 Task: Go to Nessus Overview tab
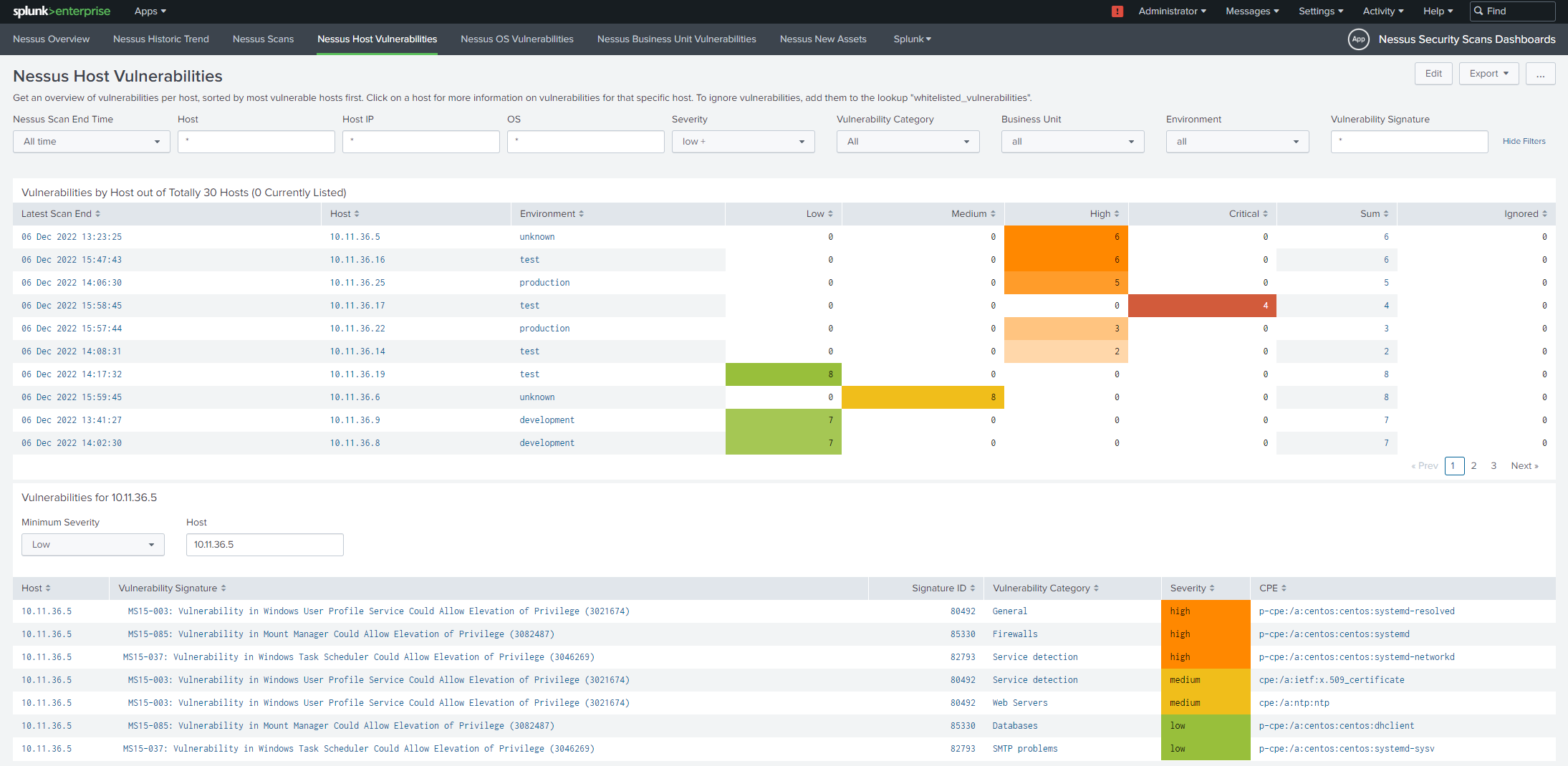tap(52, 39)
